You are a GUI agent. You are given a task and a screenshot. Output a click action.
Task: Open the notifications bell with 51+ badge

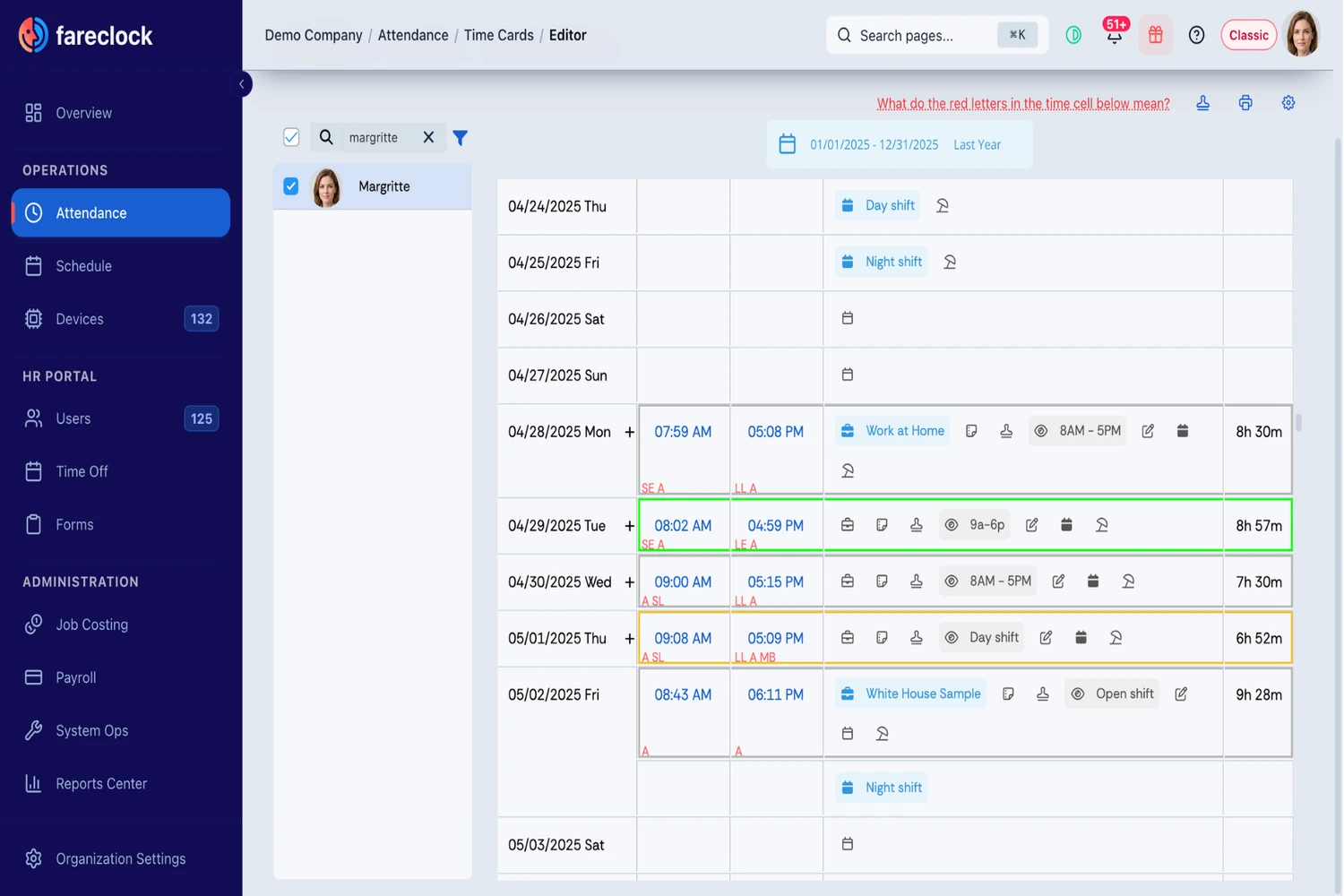(x=1115, y=34)
